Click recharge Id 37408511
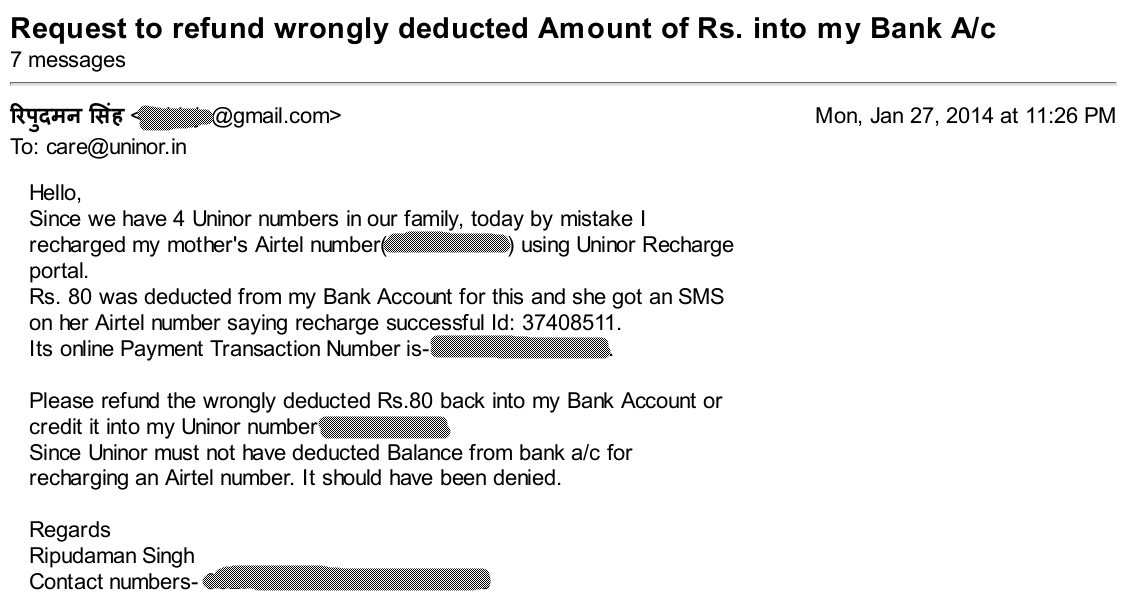Screen dimensions: 1134x609 568,323
